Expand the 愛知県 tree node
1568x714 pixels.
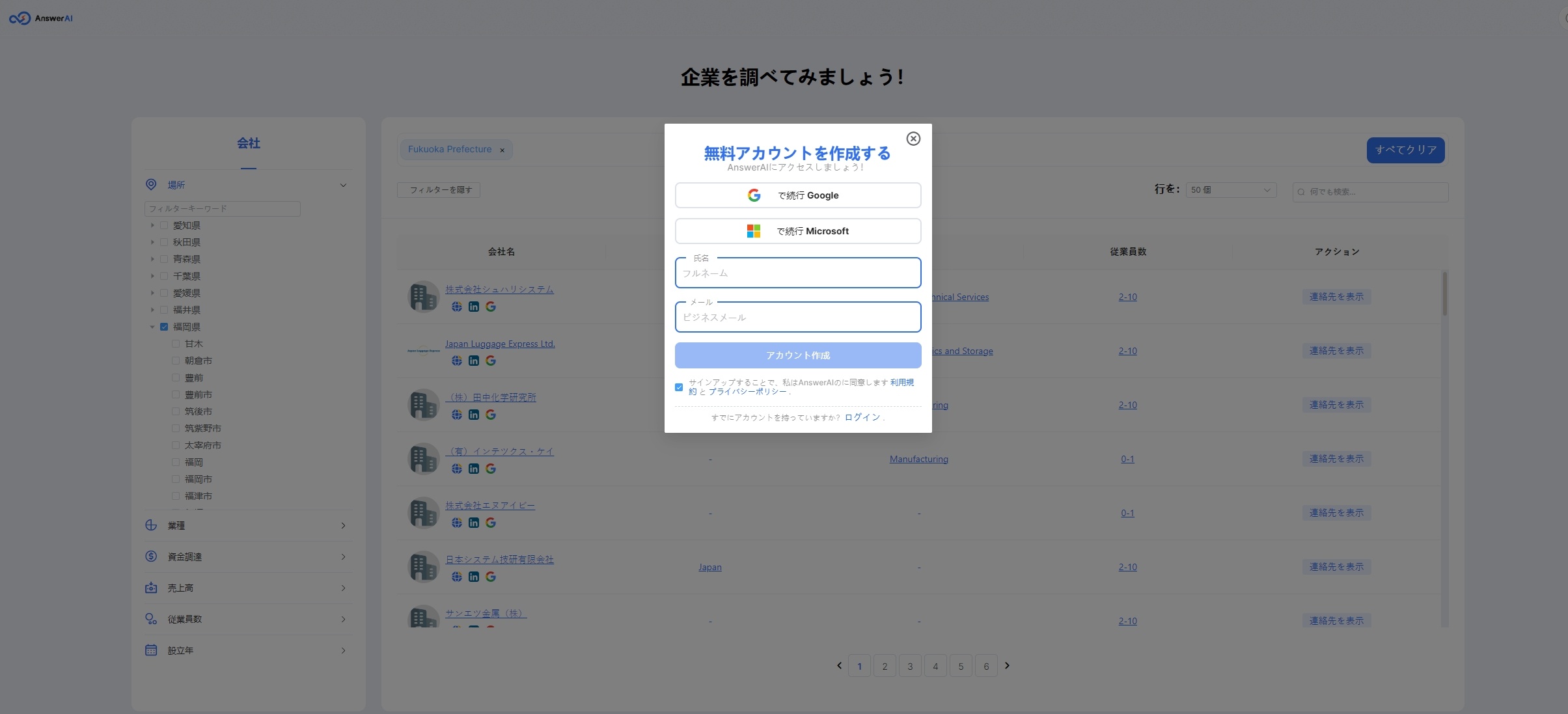(152, 225)
